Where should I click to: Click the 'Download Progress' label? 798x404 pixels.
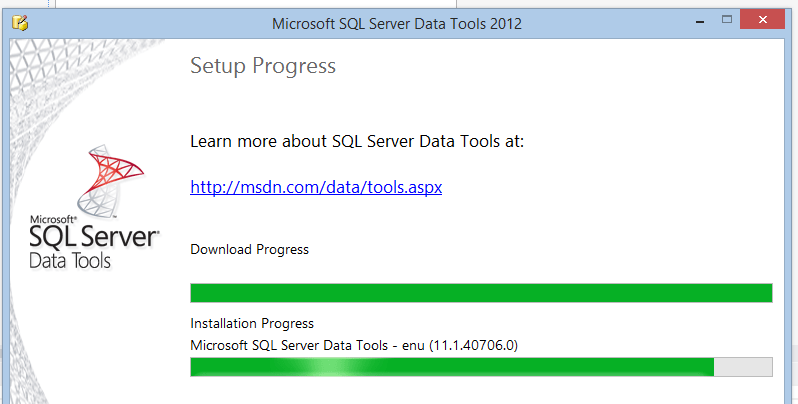(x=249, y=249)
